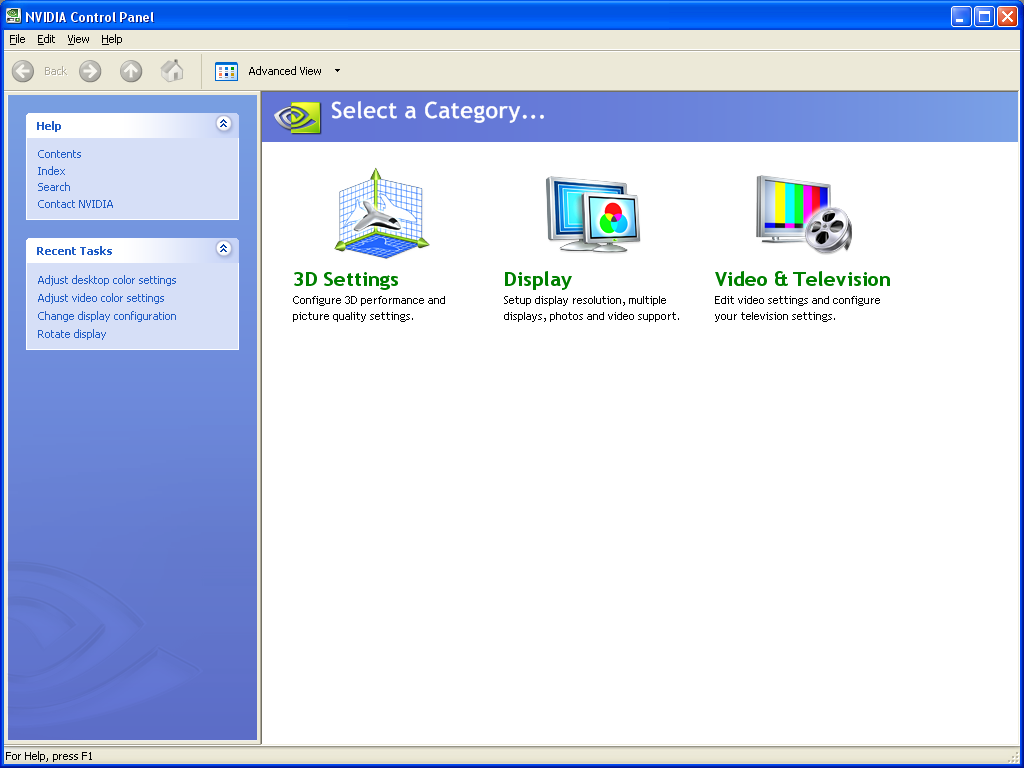The width and height of the screenshot is (1024, 768).
Task: Click the Display monitors icon
Action: coord(592,212)
